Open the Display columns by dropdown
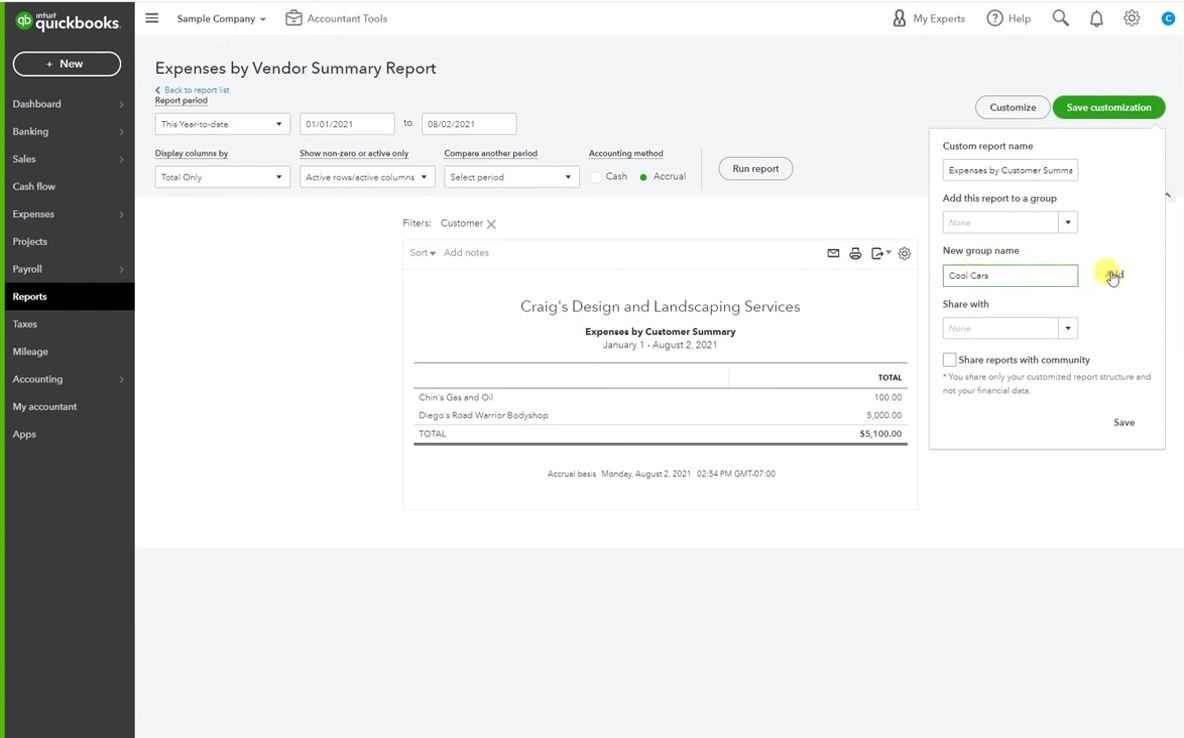 pyautogui.click(x=222, y=177)
